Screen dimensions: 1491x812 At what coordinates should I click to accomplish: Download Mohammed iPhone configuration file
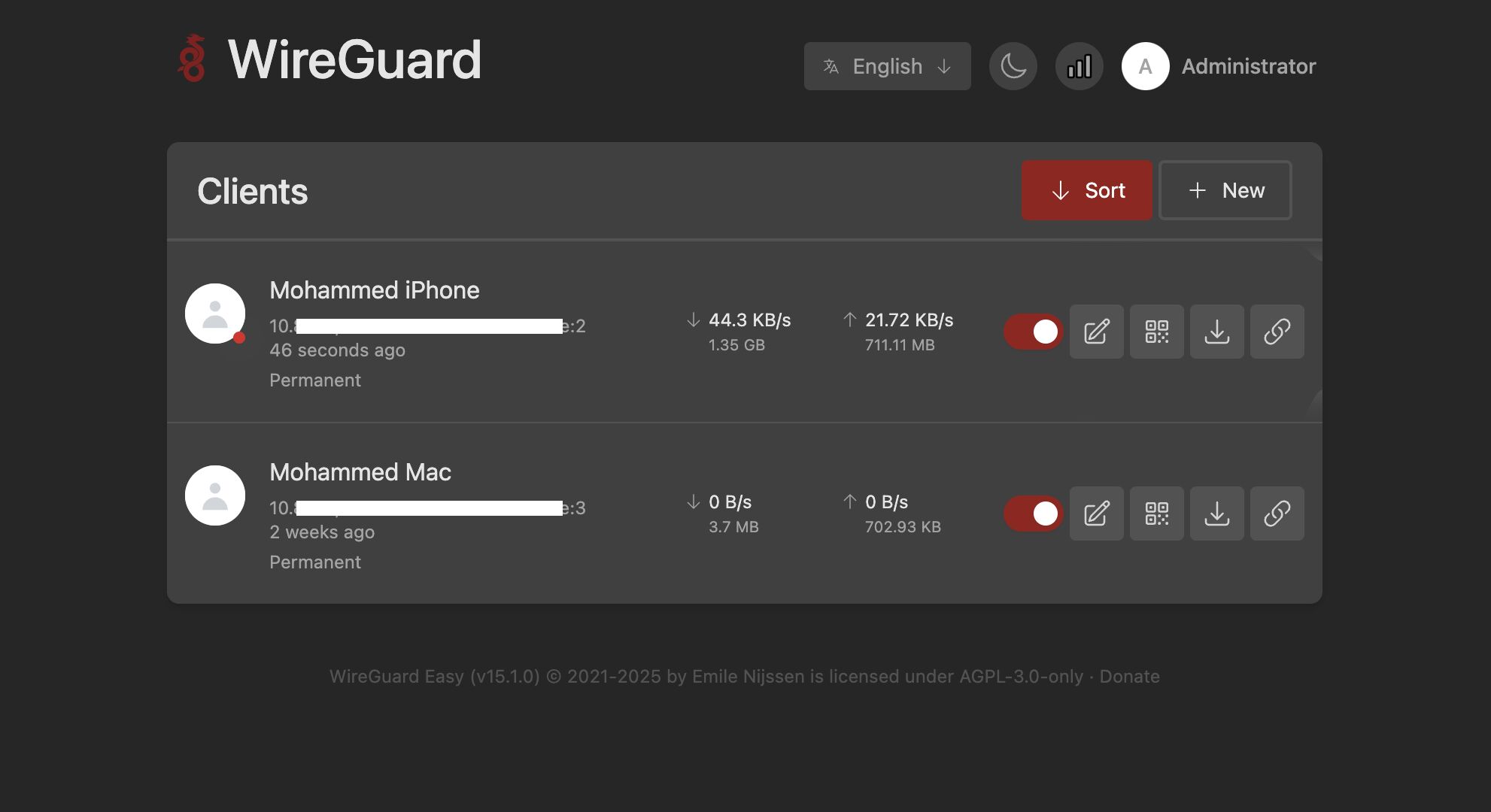coord(1216,332)
